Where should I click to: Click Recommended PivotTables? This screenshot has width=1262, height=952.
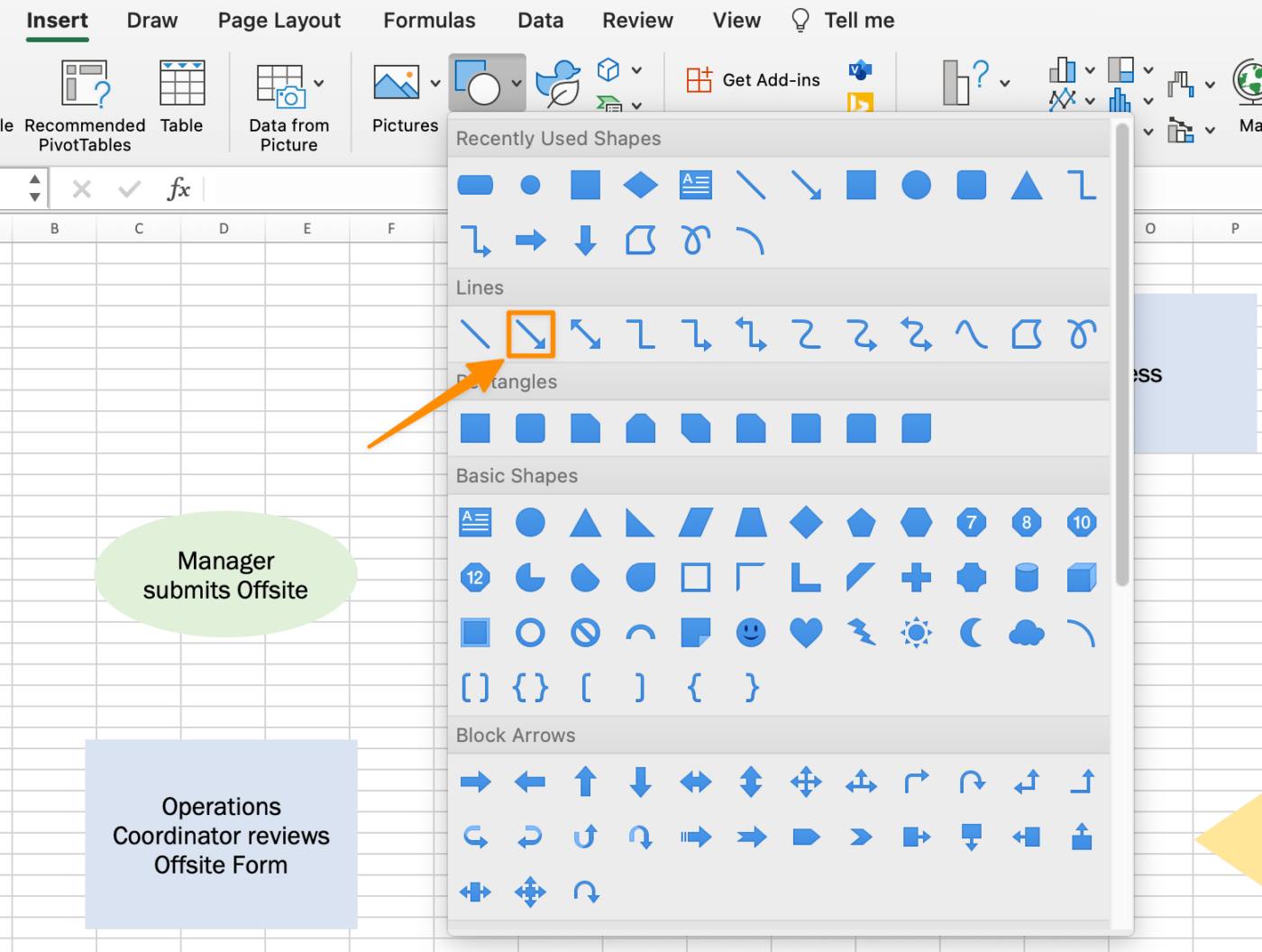(84, 104)
